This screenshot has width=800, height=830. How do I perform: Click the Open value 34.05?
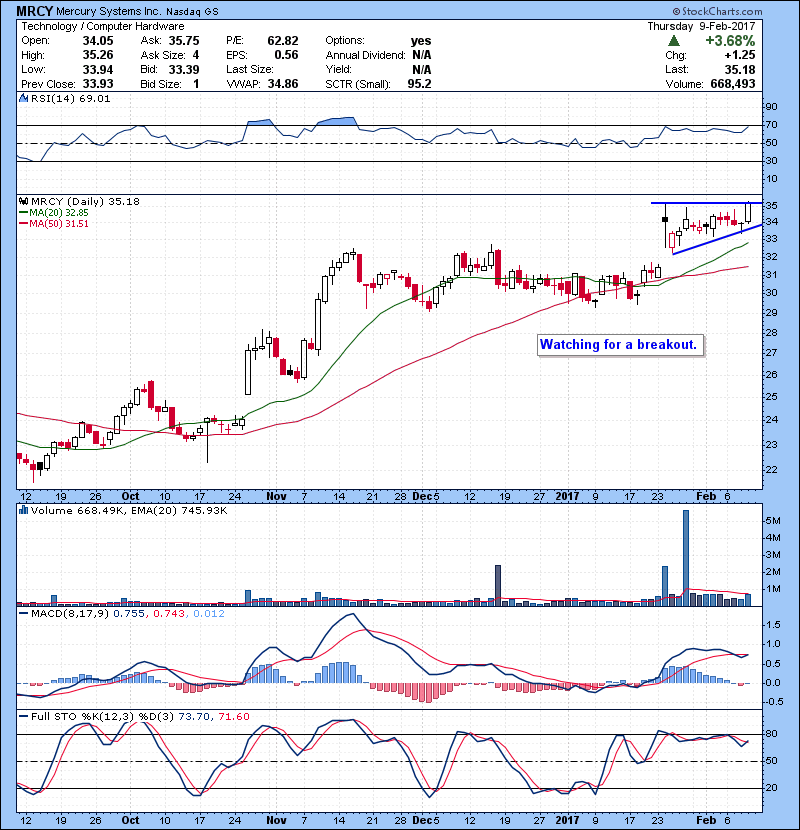(98, 41)
